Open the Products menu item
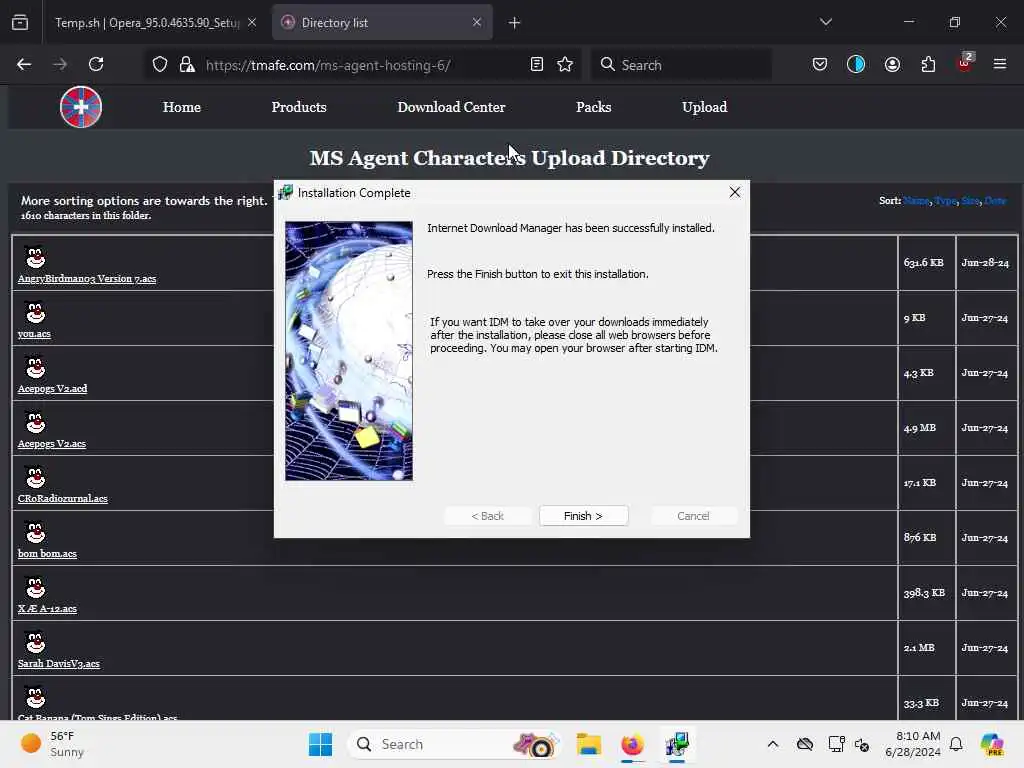Image resolution: width=1024 pixels, height=768 pixels. (298, 107)
